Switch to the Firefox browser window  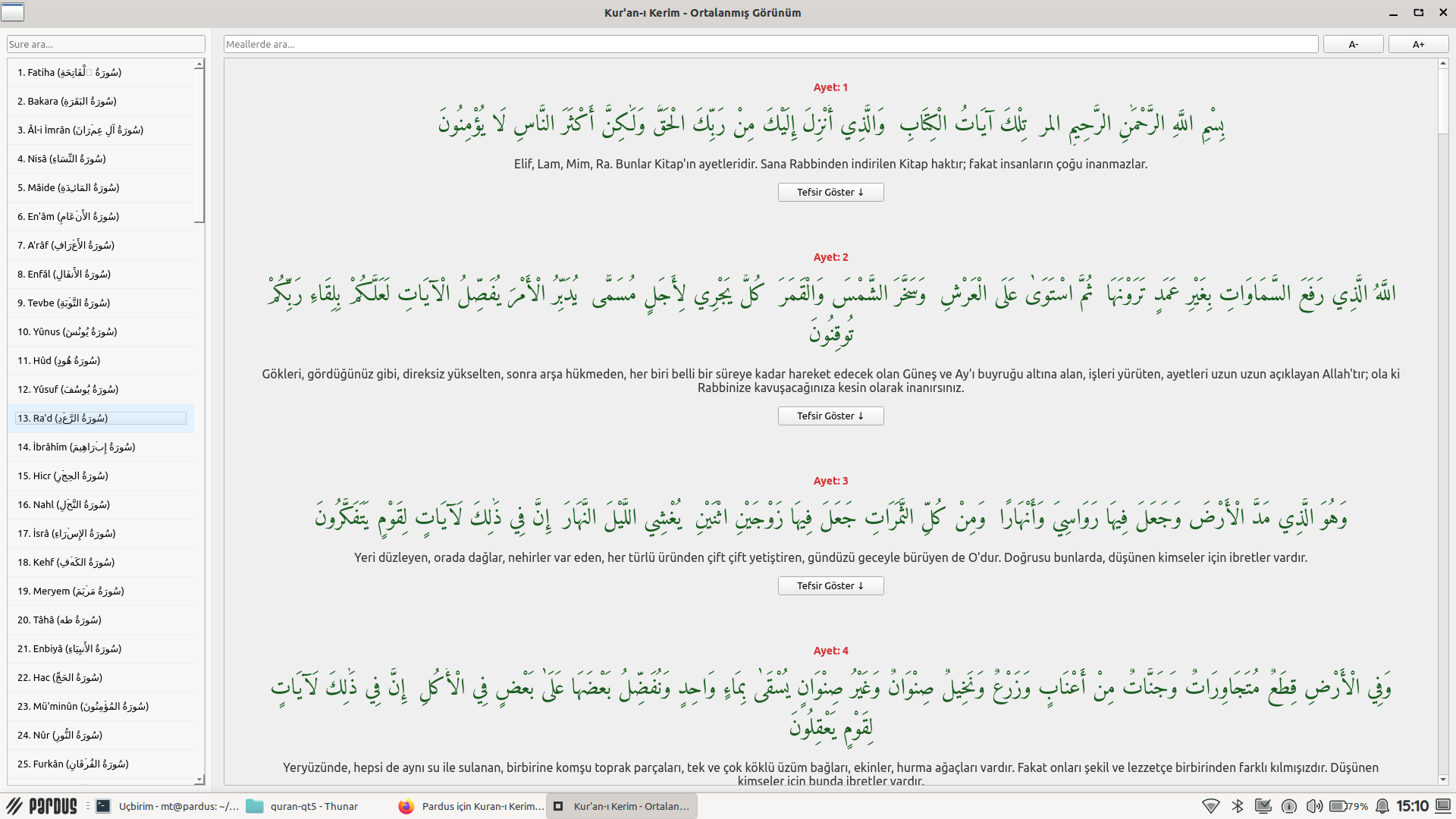(x=470, y=806)
